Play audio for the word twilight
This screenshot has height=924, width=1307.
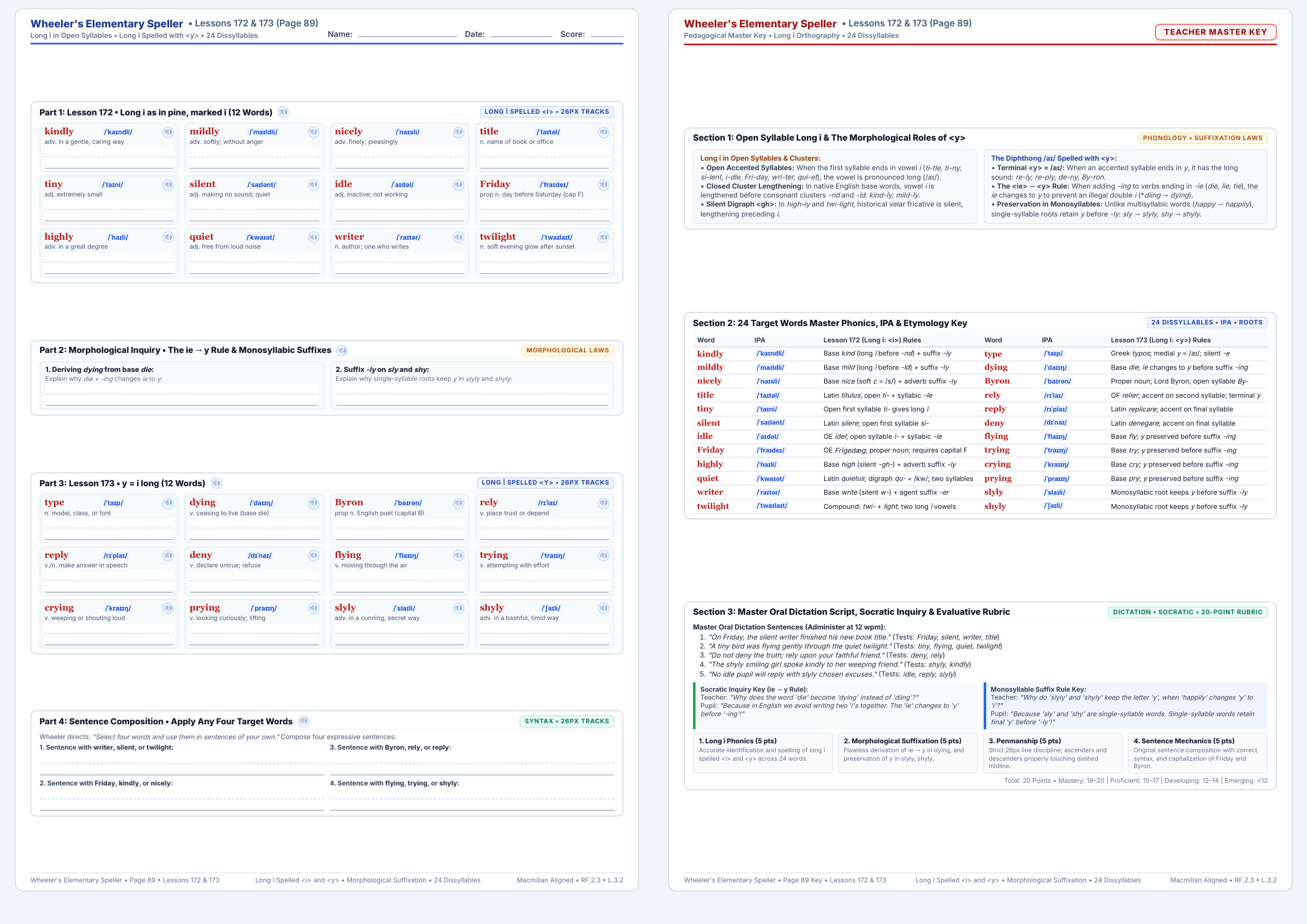click(x=603, y=237)
